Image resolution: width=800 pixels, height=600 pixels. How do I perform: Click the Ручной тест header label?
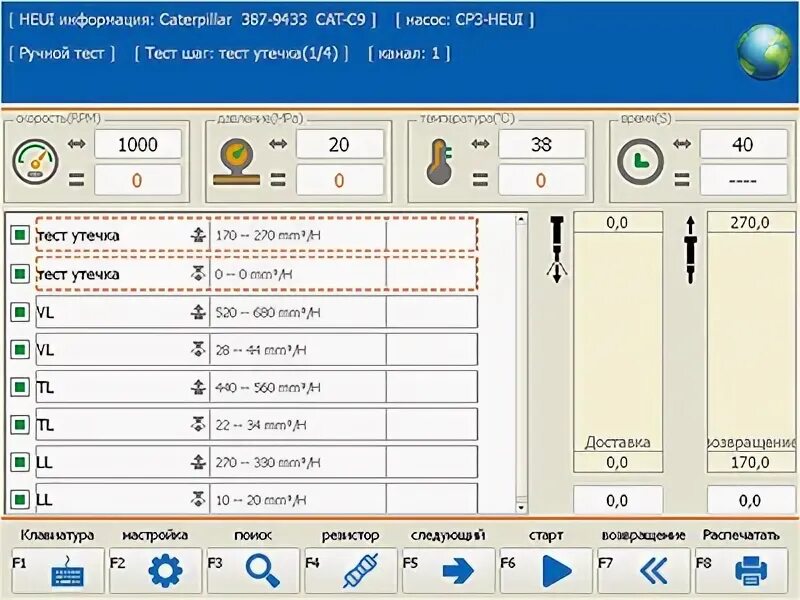(x=62, y=53)
